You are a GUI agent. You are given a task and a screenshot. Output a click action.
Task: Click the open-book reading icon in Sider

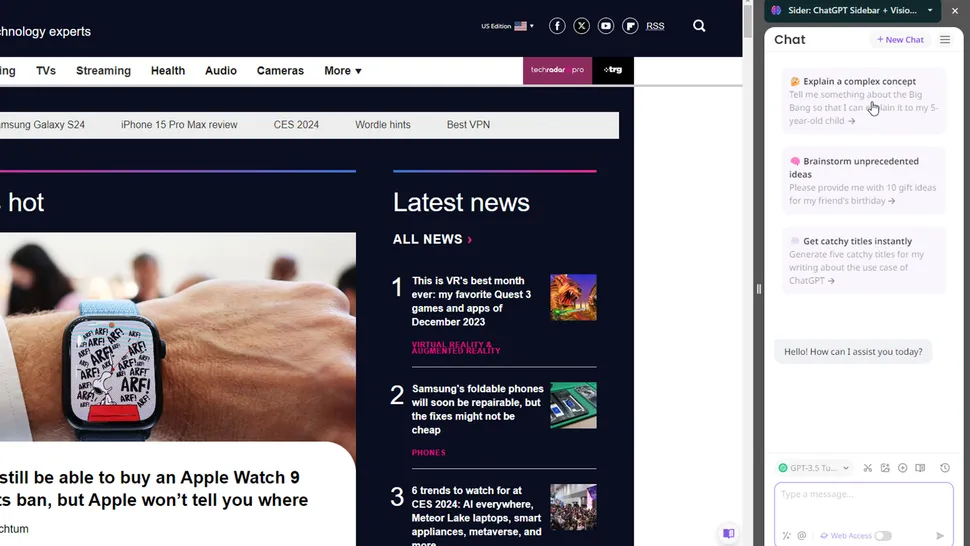(920, 468)
